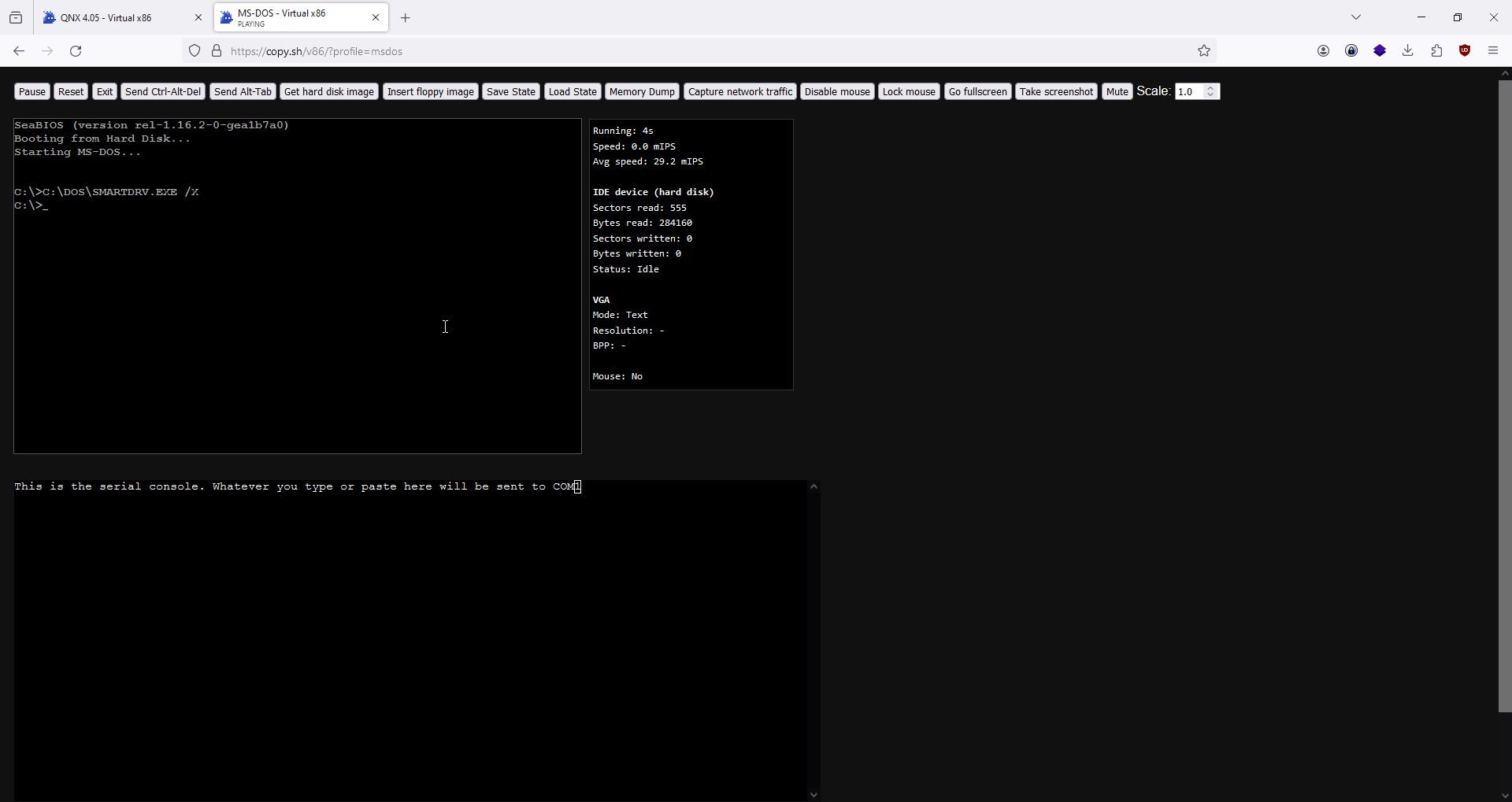
Task: Open the Firefox recent browsing icon
Action: pyautogui.click(x=16, y=17)
